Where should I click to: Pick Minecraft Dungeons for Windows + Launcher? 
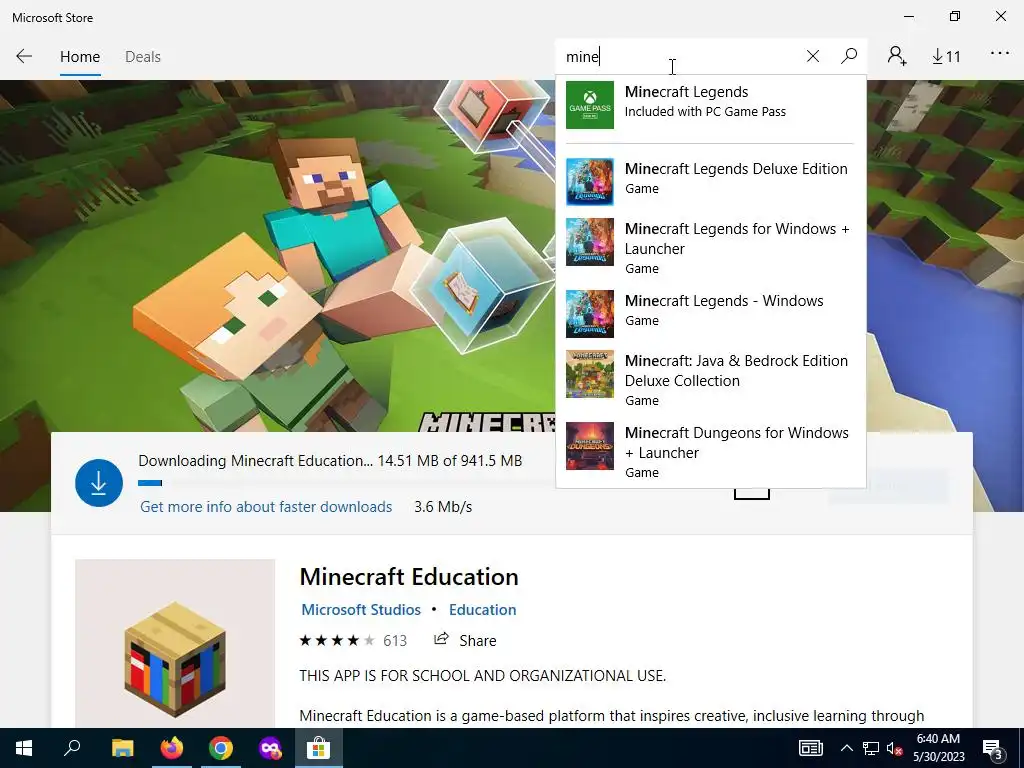(x=711, y=452)
